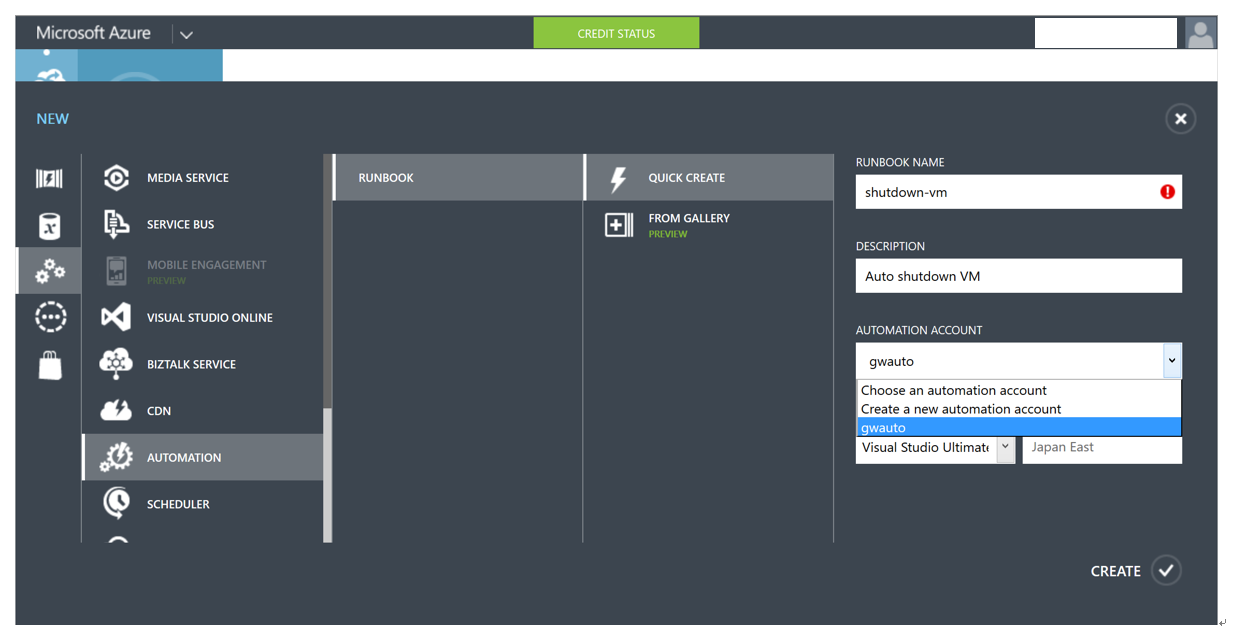1246x641 pixels.
Task: Click the Media Service icon
Action: pos(116,178)
